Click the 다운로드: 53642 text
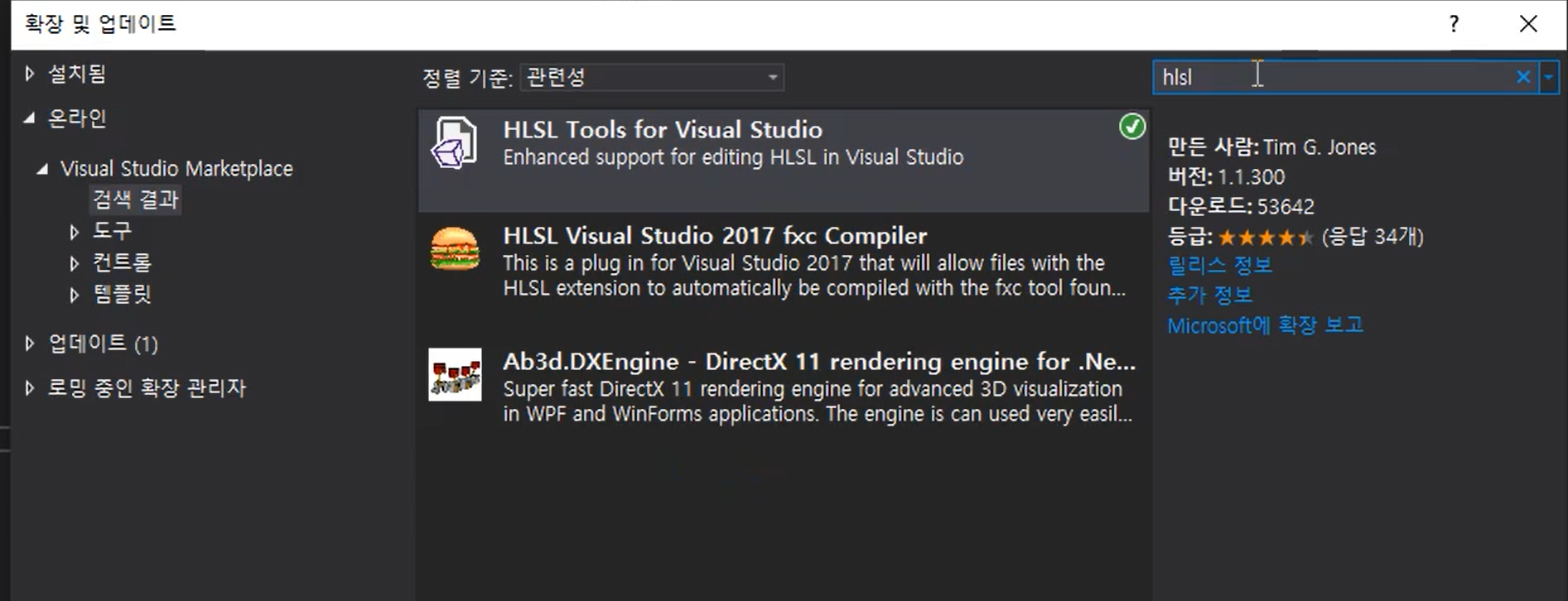This screenshot has height=601, width=1568. (x=1241, y=206)
